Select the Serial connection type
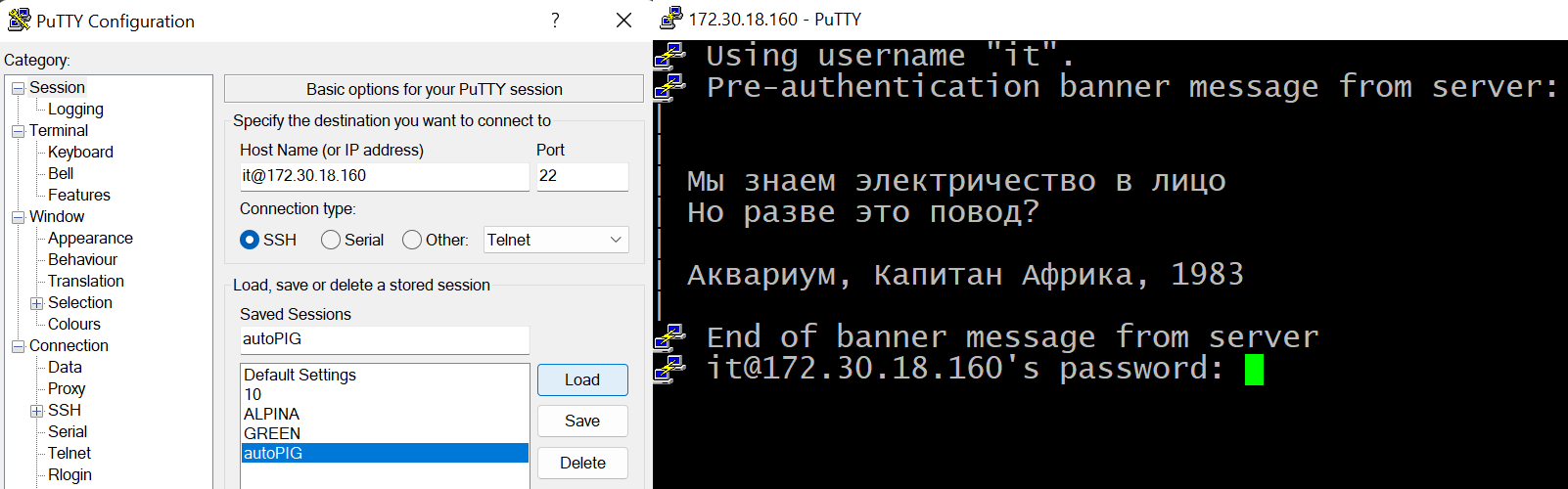This screenshot has height=489, width=1568. pos(331,240)
